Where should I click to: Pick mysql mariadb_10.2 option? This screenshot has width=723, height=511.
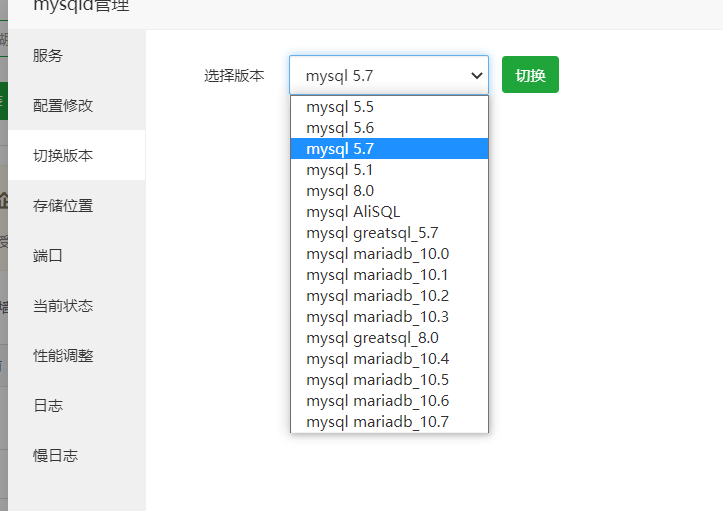[389, 296]
